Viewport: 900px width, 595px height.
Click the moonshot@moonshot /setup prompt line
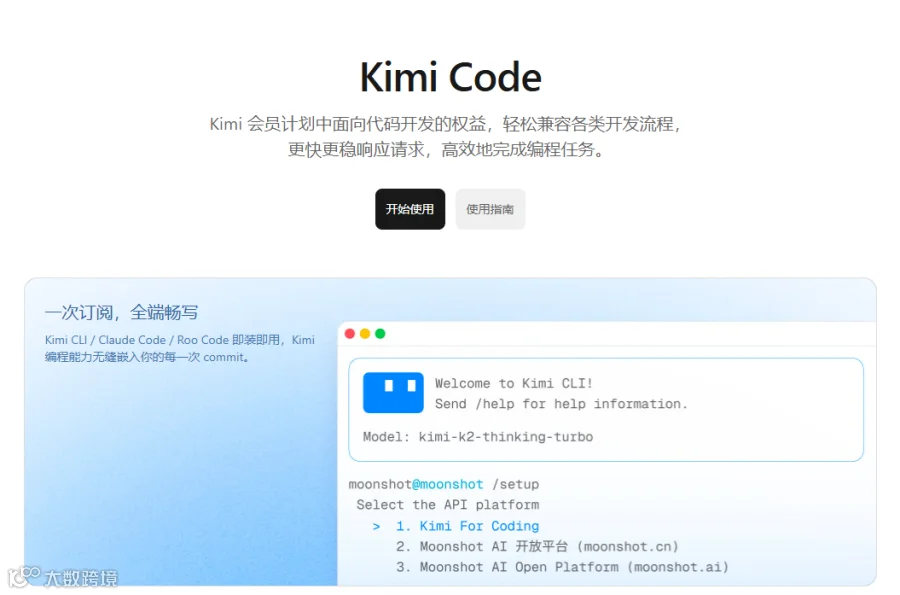(x=444, y=484)
